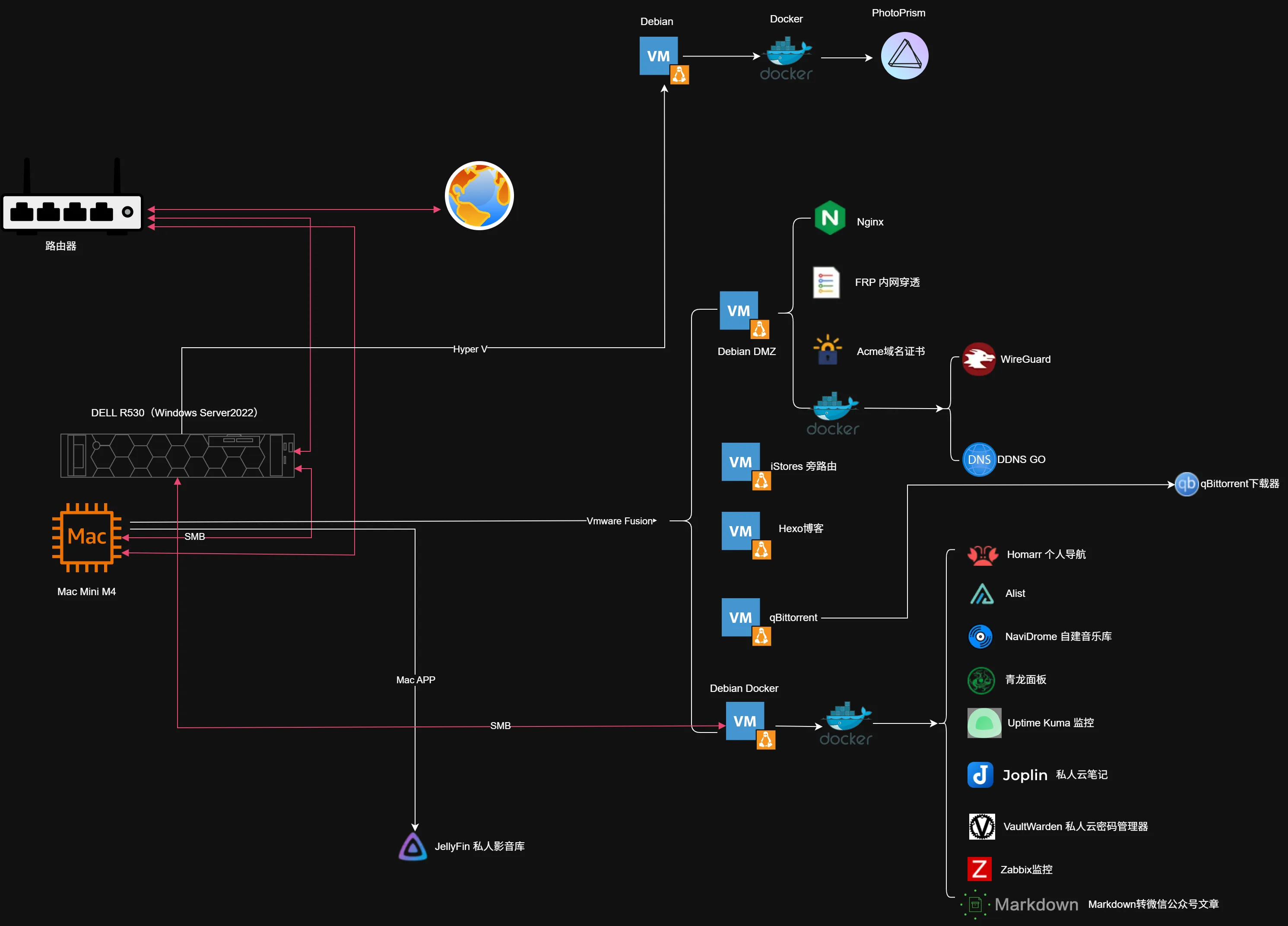
Task: Select the Docker whale icon beside PhotoPrism
Action: click(x=787, y=58)
